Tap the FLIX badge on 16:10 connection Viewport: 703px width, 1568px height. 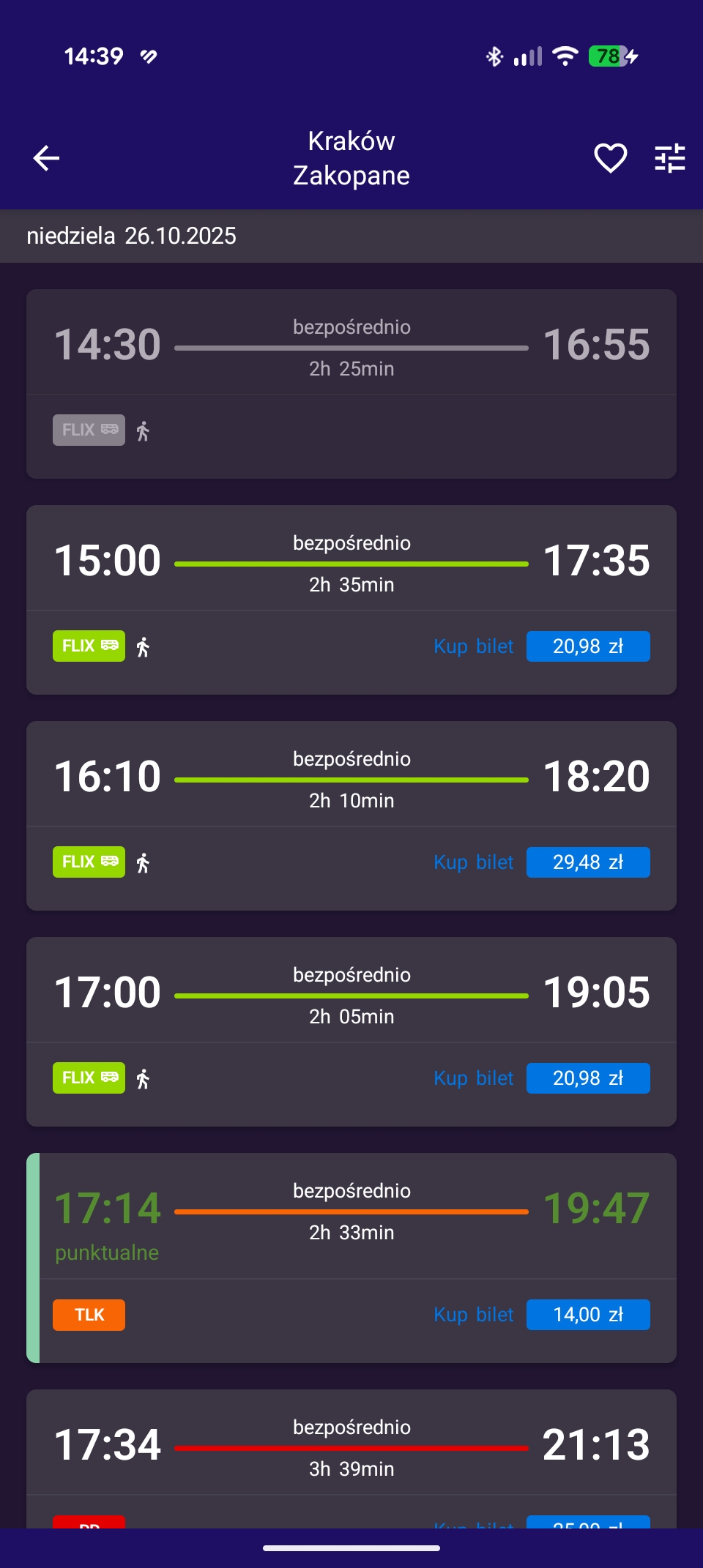tap(89, 862)
